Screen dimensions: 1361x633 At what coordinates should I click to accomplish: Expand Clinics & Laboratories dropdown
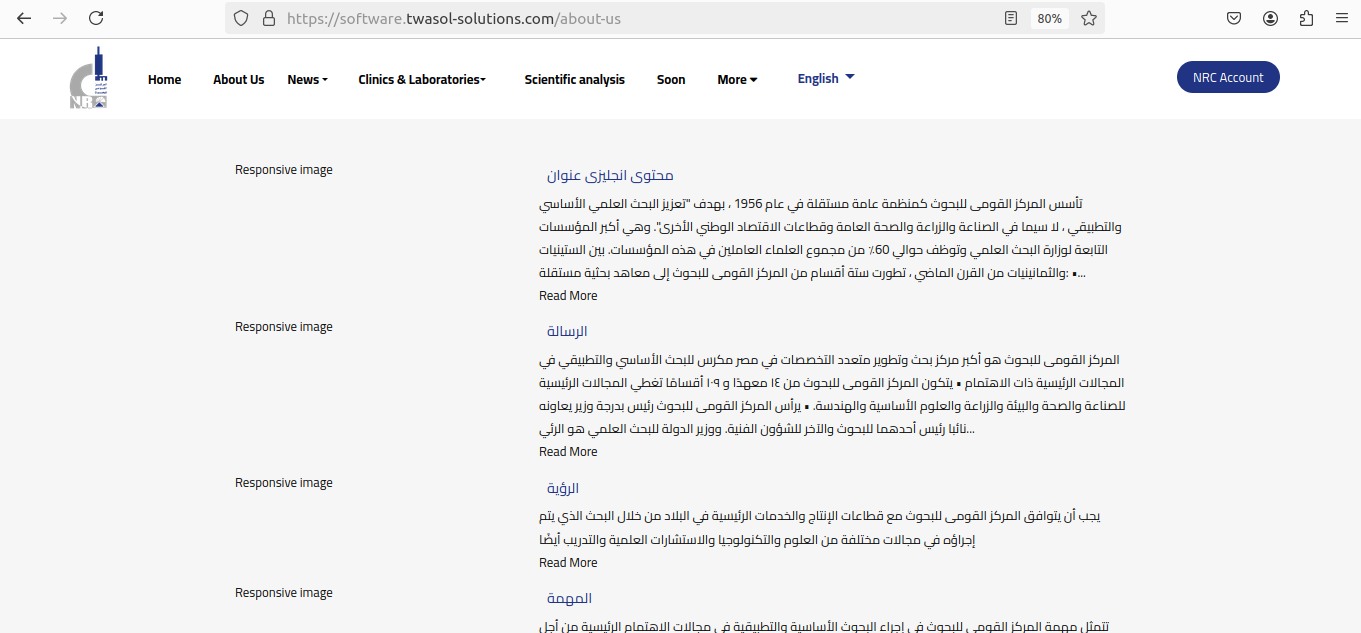(x=421, y=80)
